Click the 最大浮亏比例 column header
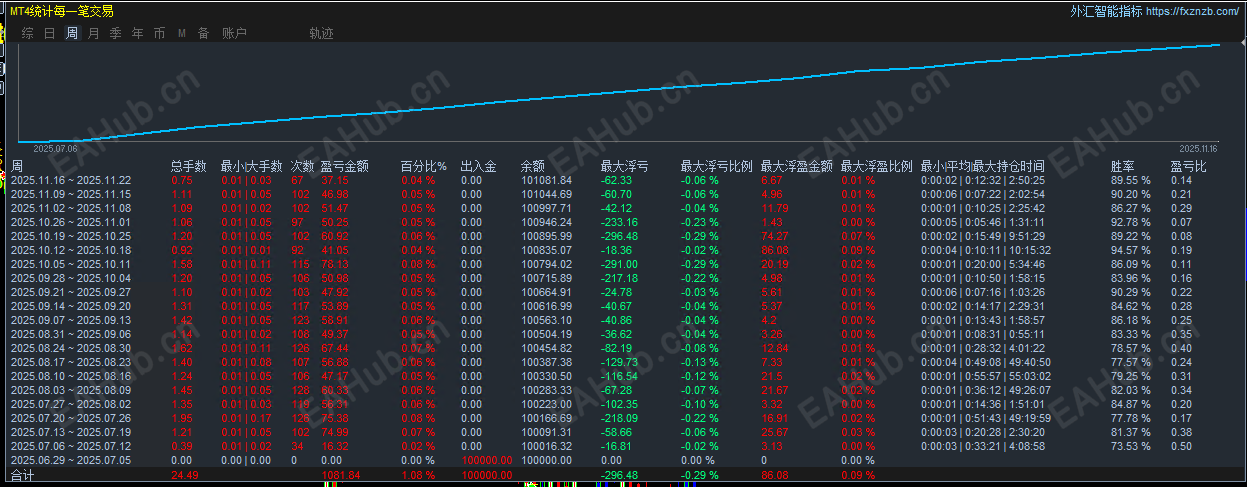The image size is (1247, 487). click(717, 166)
